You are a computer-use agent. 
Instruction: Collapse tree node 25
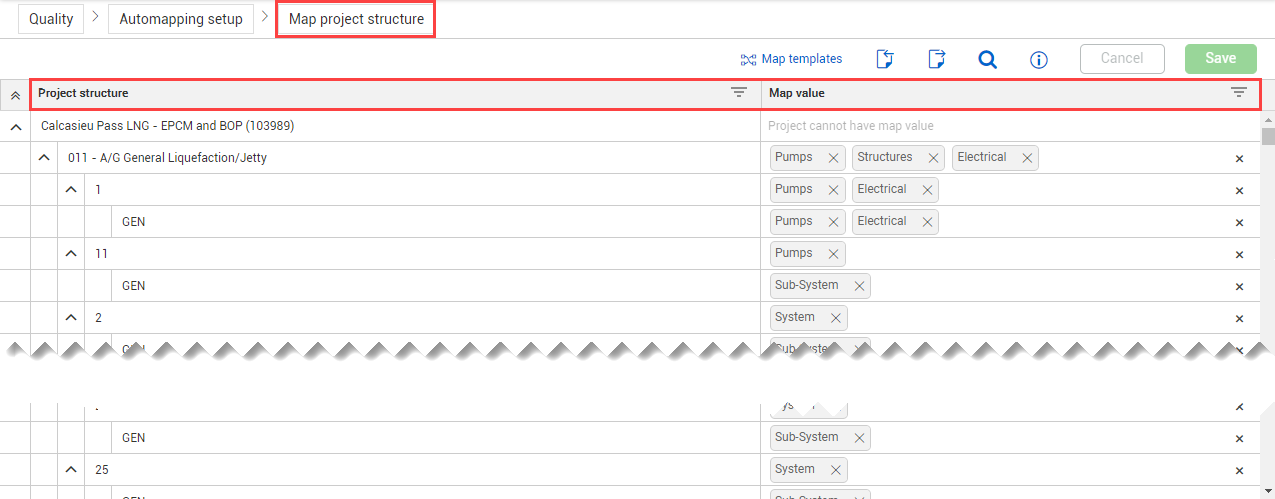coord(71,469)
